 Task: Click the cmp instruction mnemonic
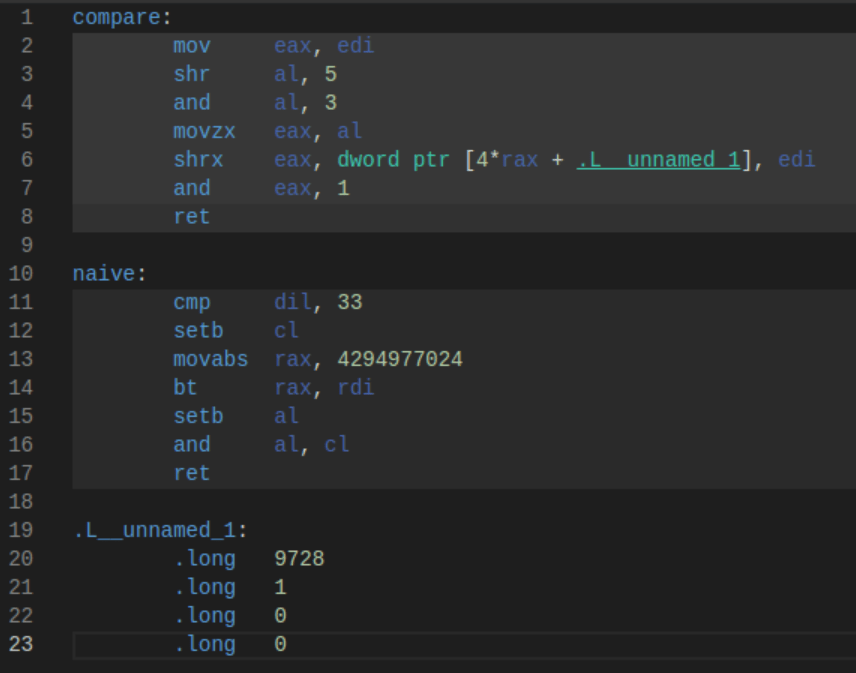tap(192, 302)
